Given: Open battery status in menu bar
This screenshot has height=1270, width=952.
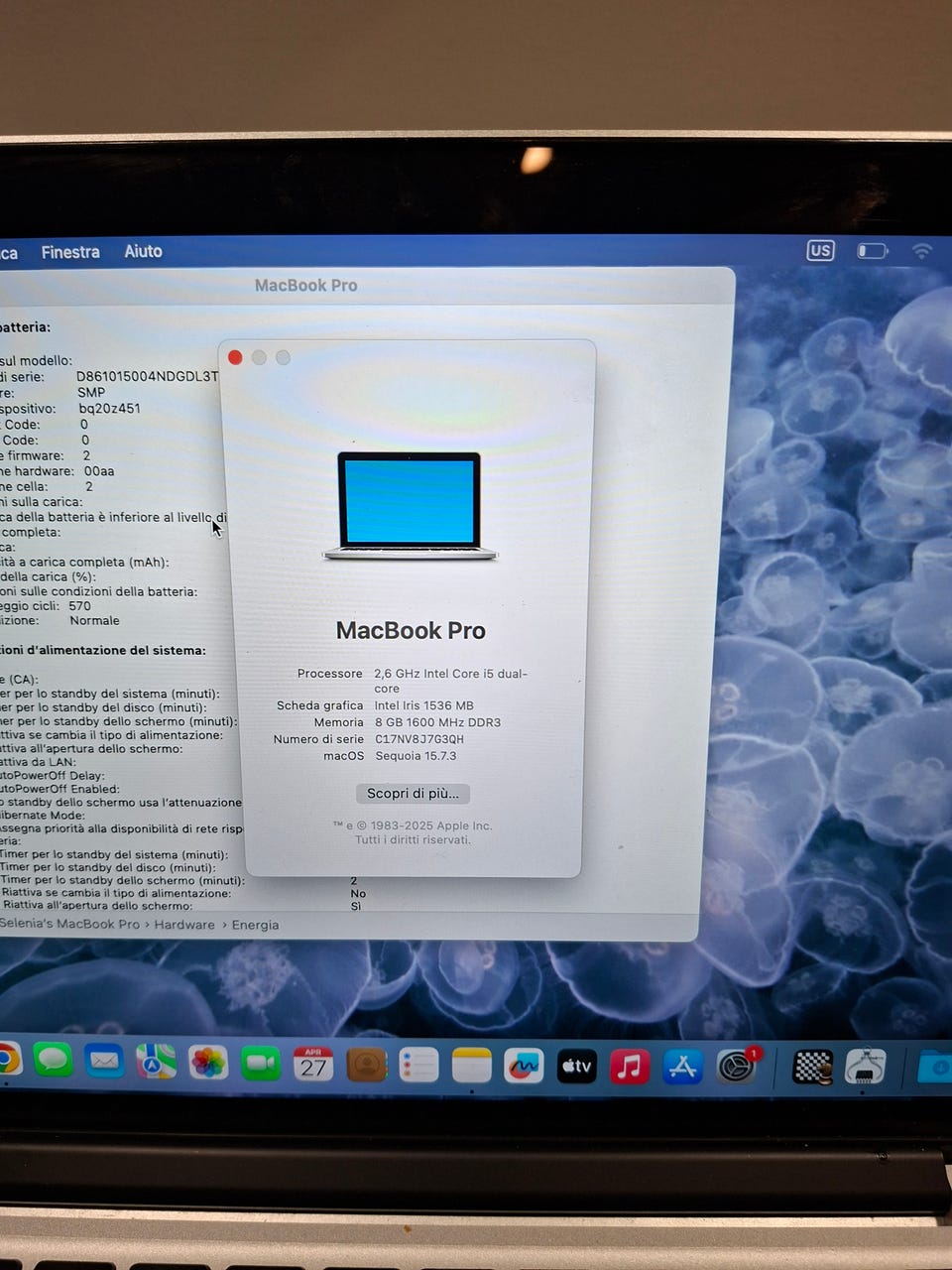Looking at the screenshot, I should [873, 251].
